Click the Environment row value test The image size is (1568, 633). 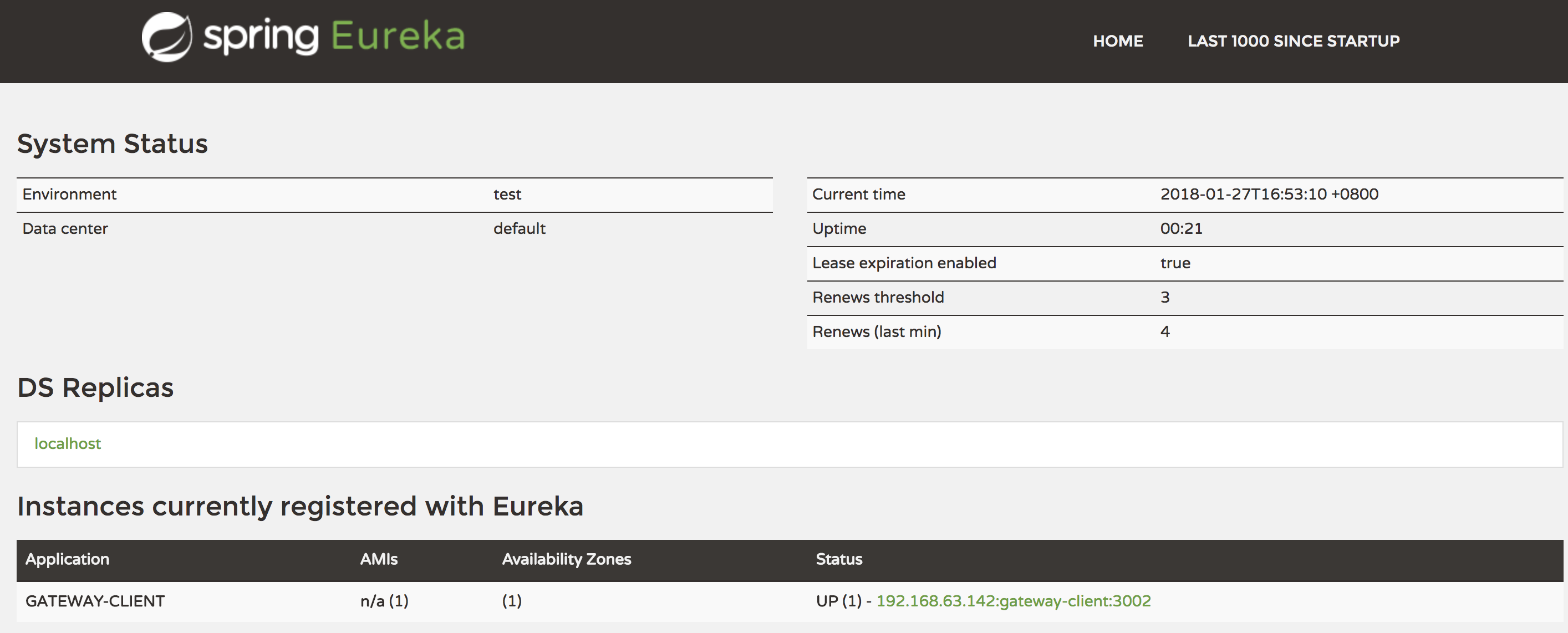coord(507,194)
